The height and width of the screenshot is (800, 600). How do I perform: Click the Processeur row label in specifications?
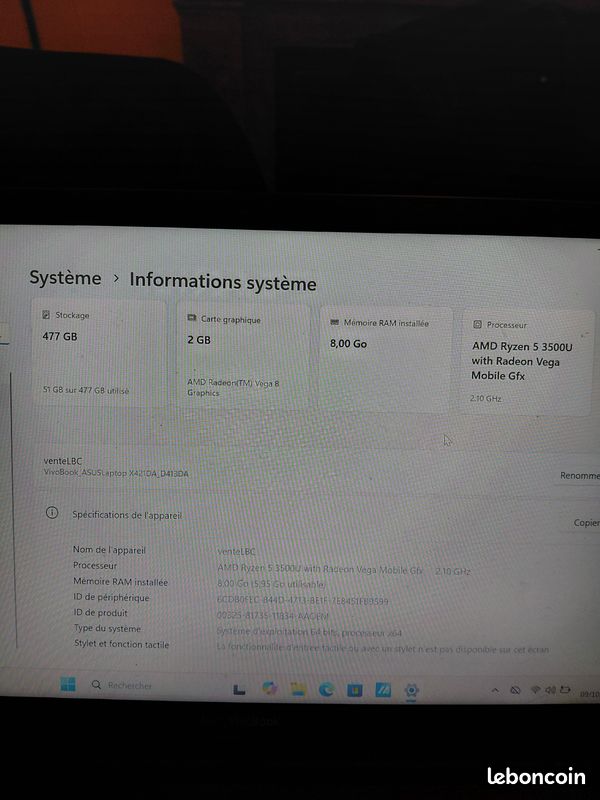(95, 565)
